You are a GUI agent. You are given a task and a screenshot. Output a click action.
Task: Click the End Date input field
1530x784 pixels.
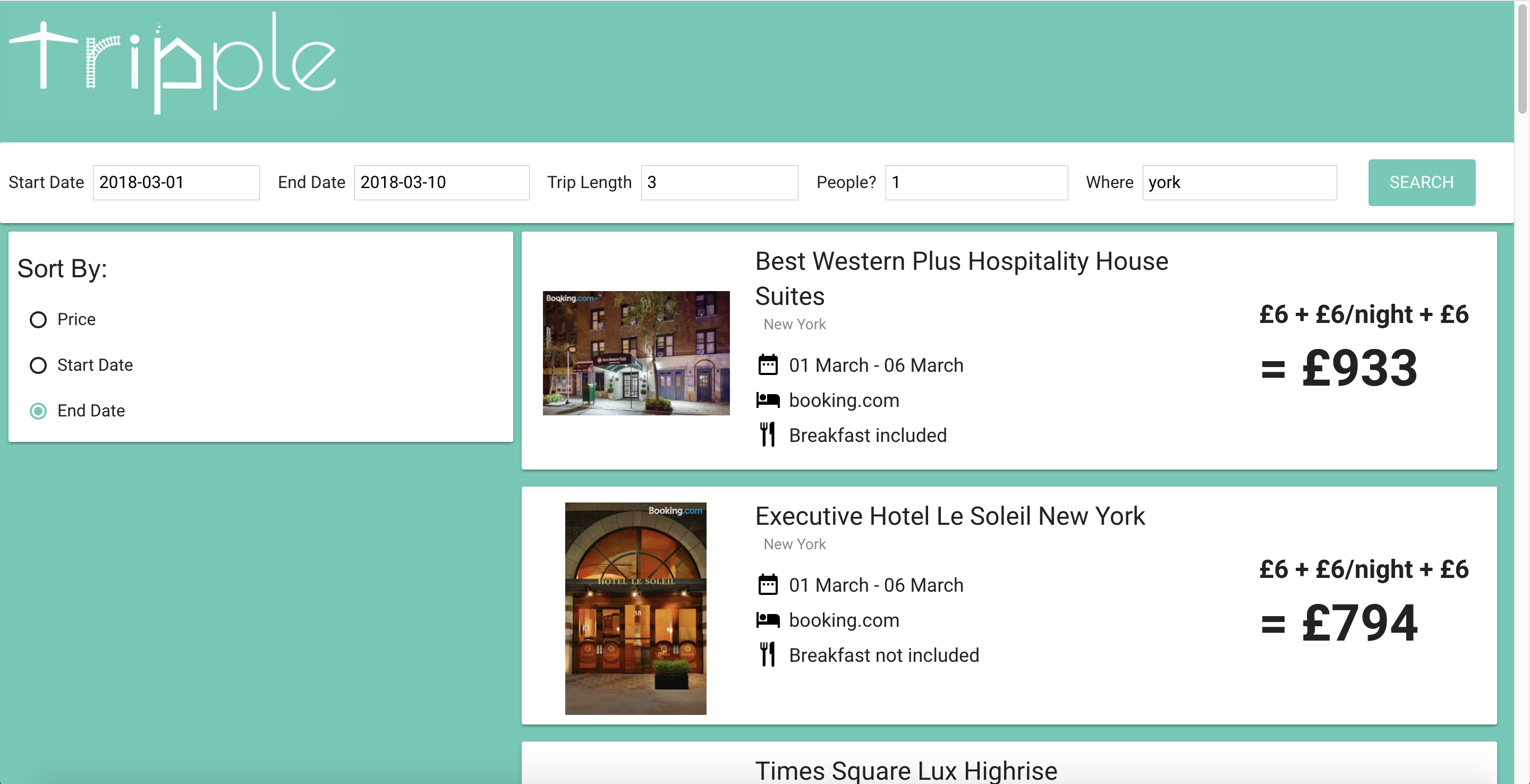[441, 182]
